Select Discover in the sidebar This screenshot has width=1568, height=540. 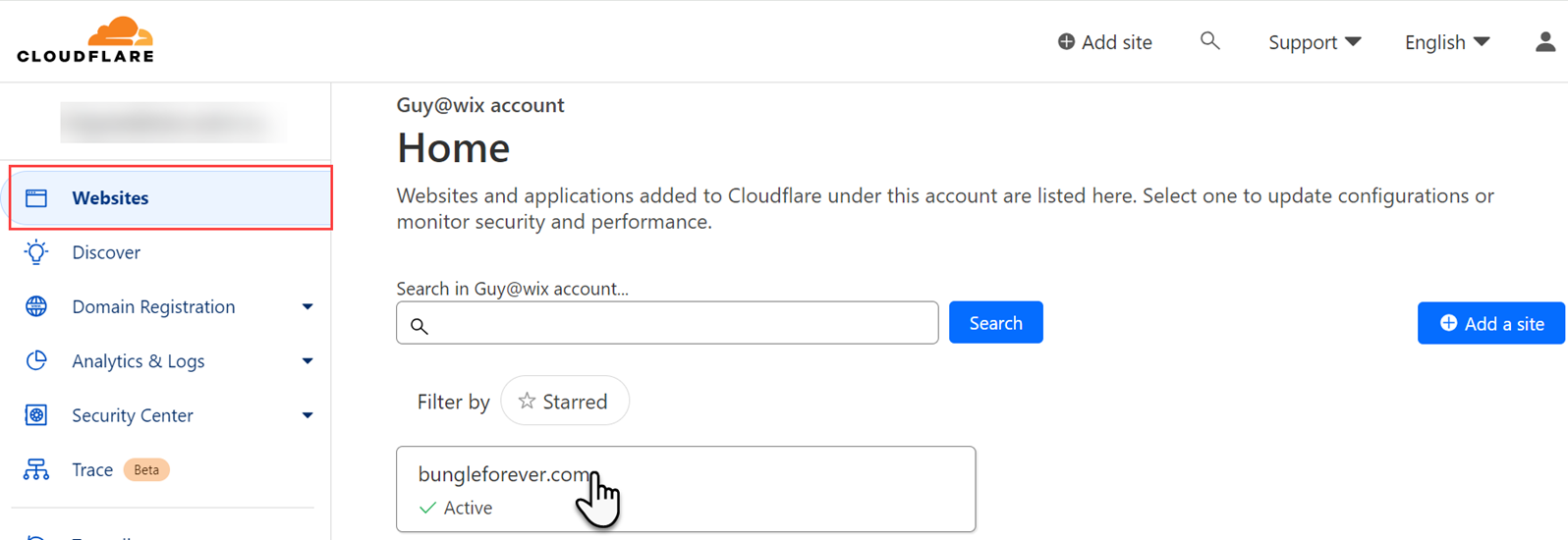pyautogui.click(x=106, y=252)
